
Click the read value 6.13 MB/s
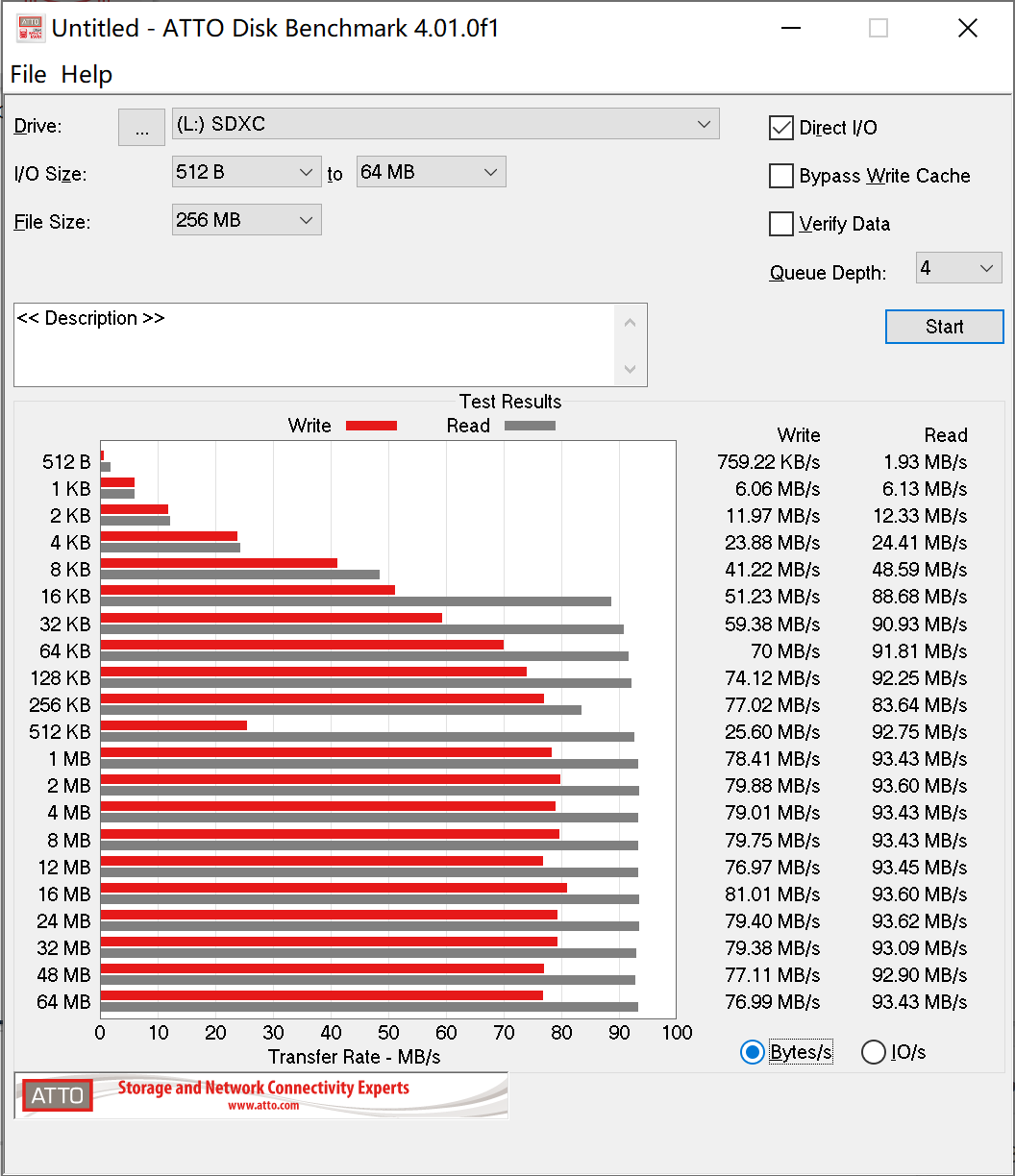coord(925,489)
